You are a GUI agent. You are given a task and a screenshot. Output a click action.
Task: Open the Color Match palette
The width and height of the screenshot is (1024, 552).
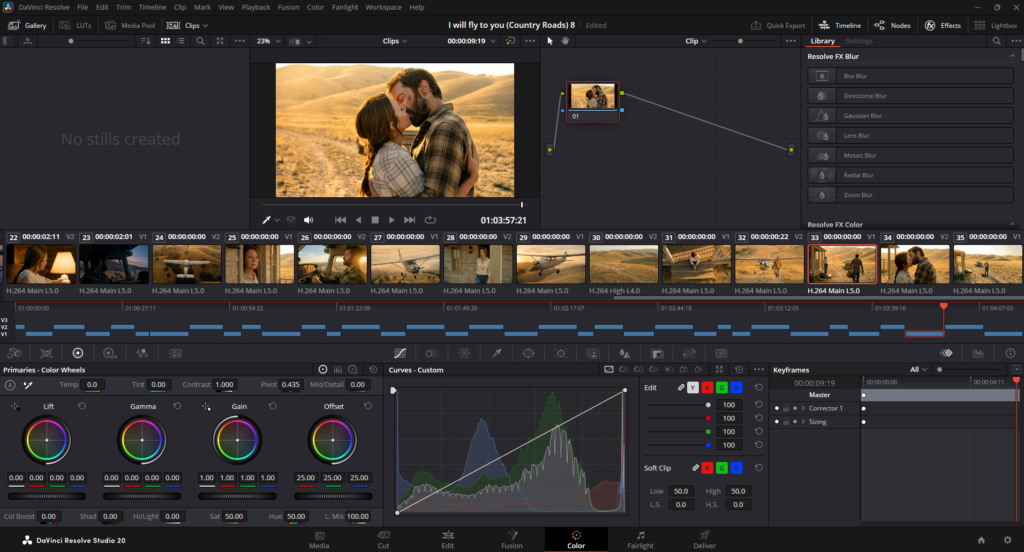tap(46, 353)
